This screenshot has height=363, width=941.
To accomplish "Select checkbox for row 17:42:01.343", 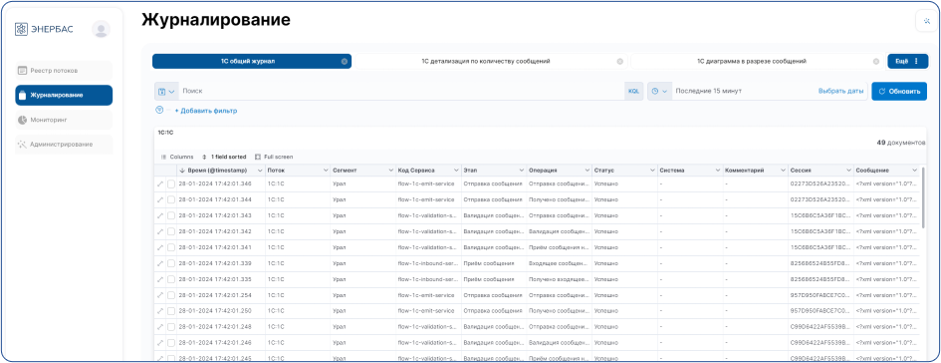I will pyautogui.click(x=171, y=215).
